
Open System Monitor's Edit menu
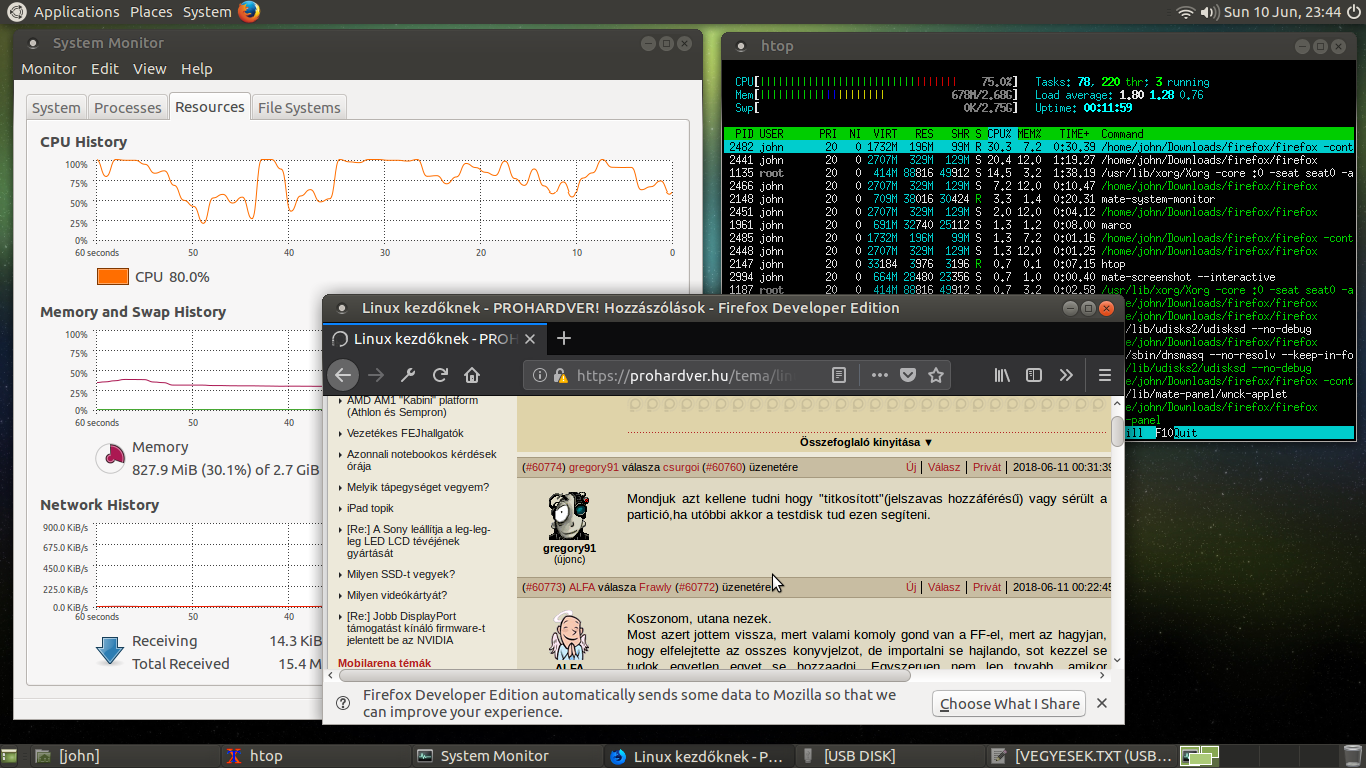(x=105, y=69)
